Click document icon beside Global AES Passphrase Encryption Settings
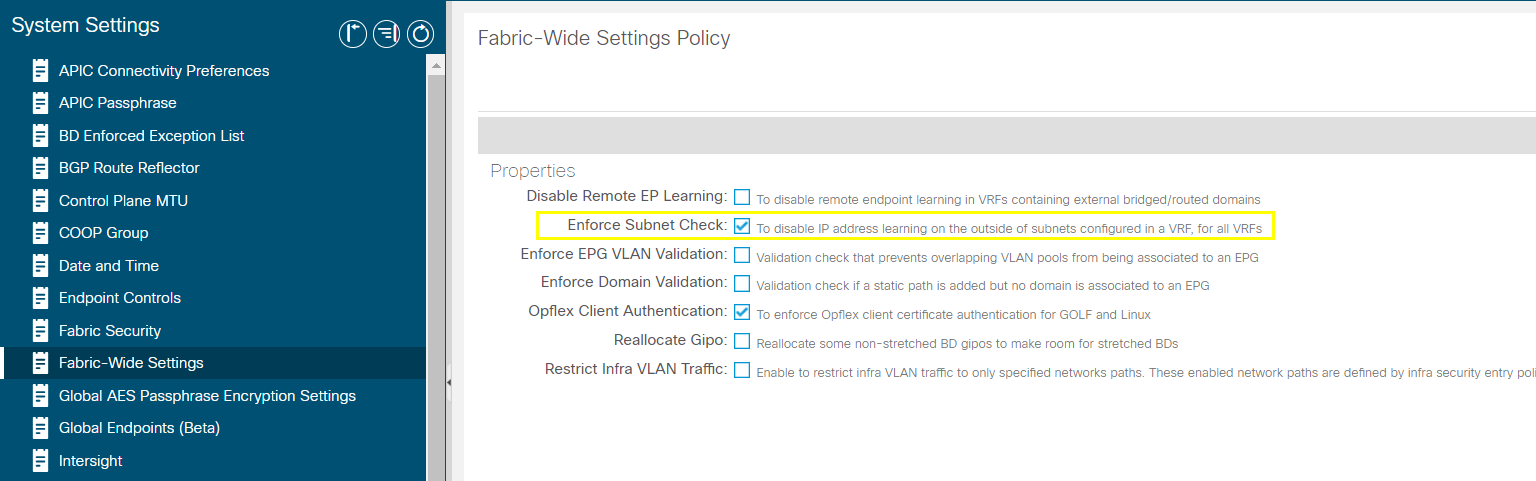1536x481 pixels. tap(41, 396)
